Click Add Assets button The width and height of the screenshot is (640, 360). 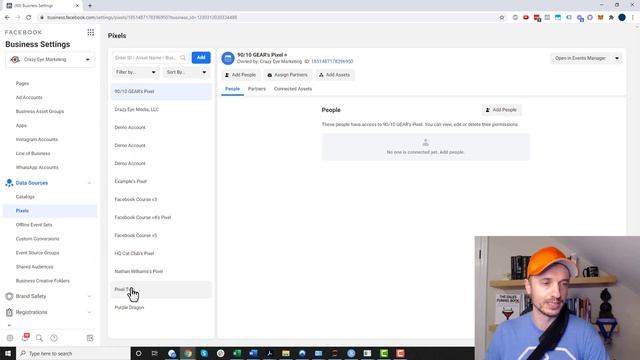(335, 75)
